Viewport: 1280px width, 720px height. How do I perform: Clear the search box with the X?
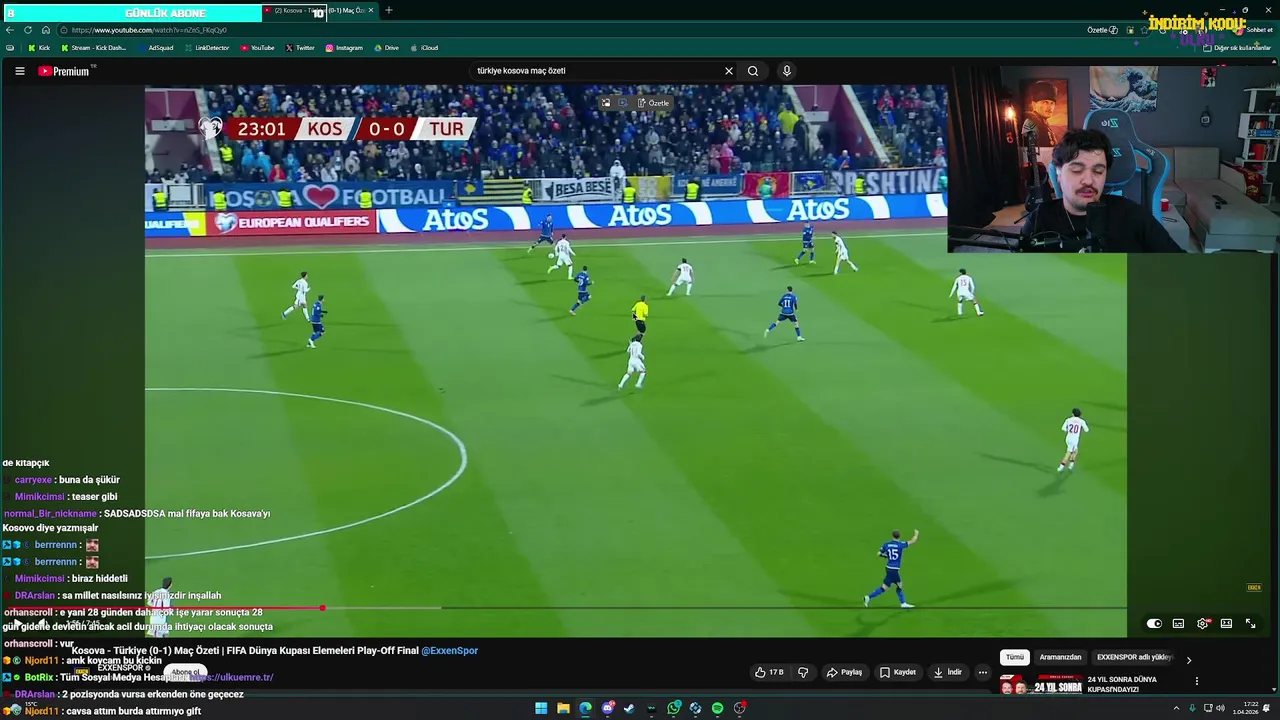pos(729,71)
